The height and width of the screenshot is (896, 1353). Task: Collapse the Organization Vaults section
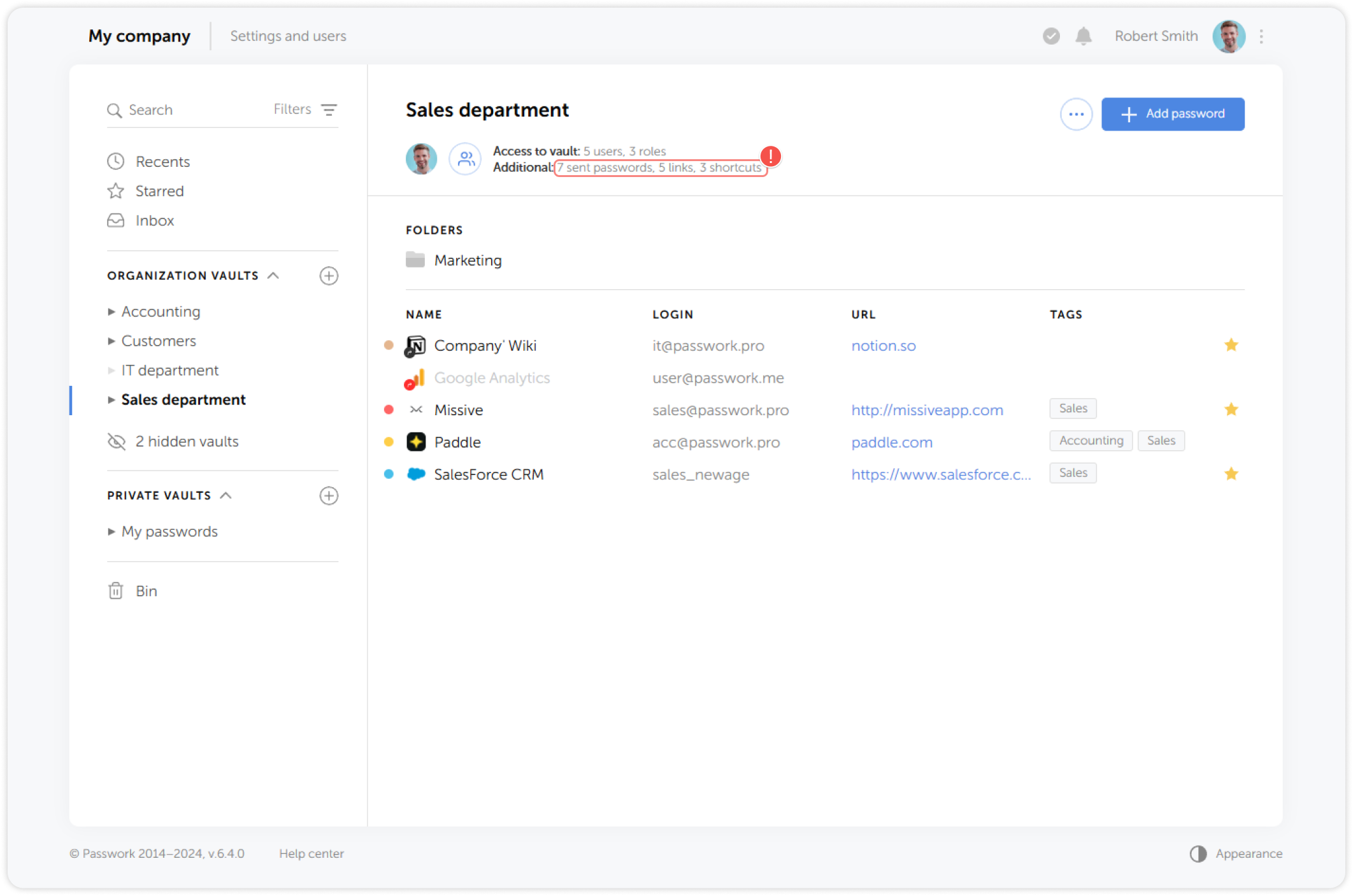click(274, 275)
